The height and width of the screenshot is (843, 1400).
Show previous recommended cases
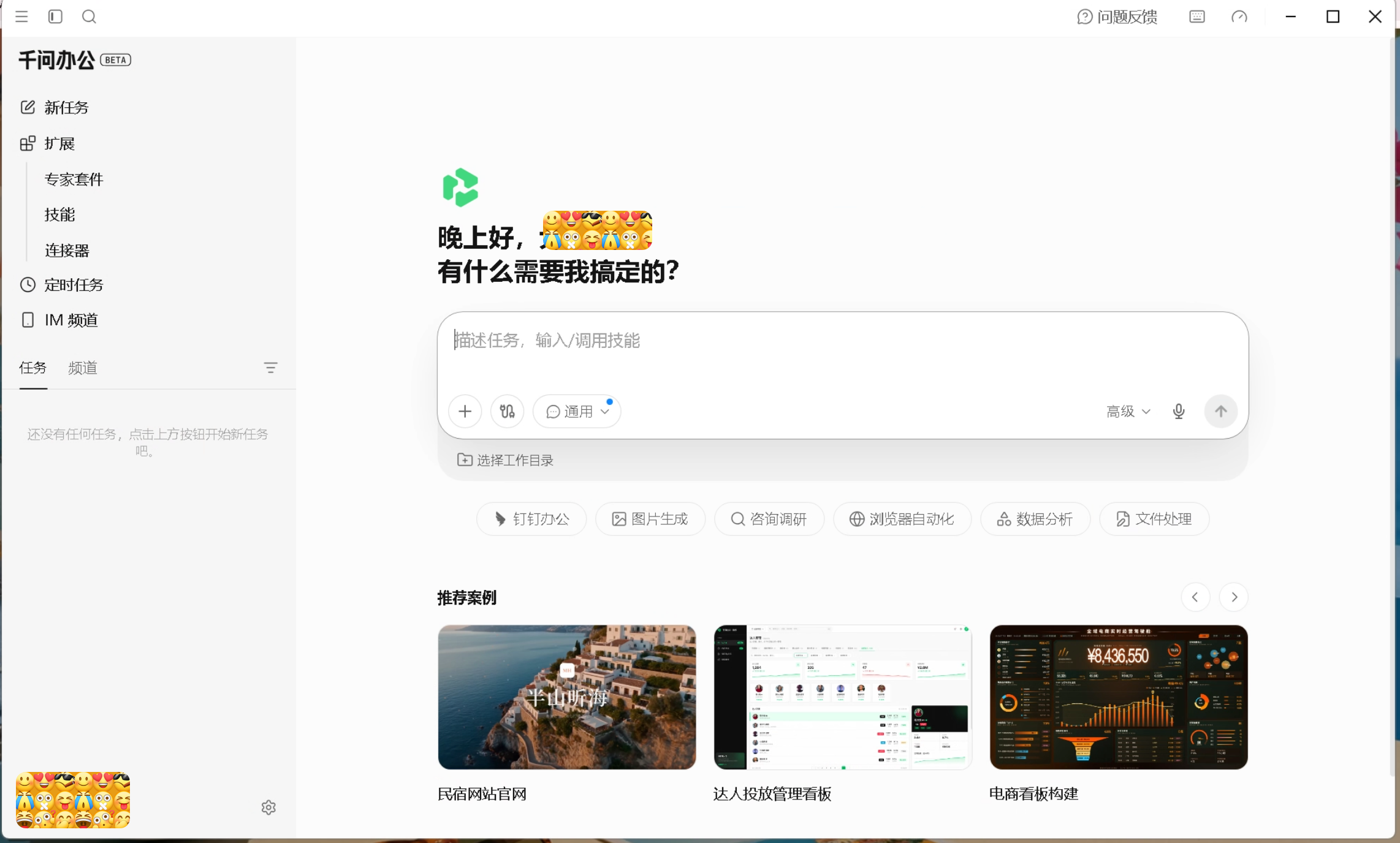[1195, 597]
